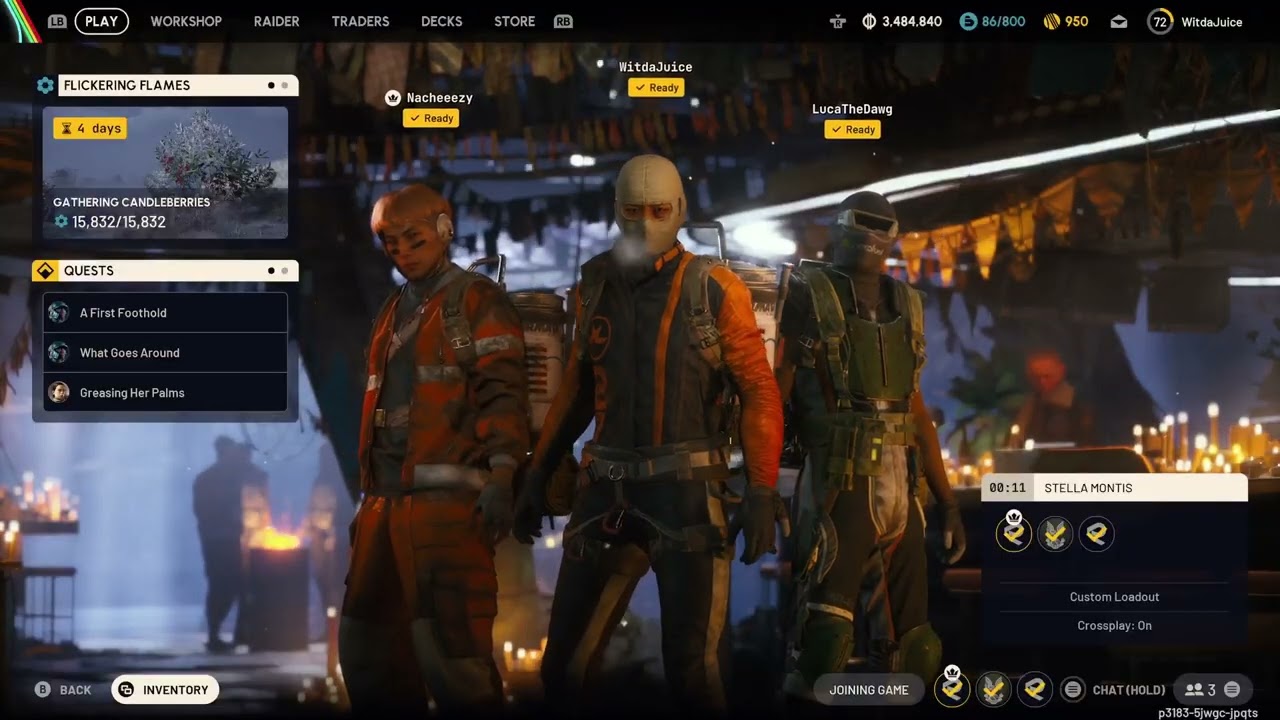Click the Quests diamond icon
Image resolution: width=1280 pixels, height=720 pixels.
44,271
